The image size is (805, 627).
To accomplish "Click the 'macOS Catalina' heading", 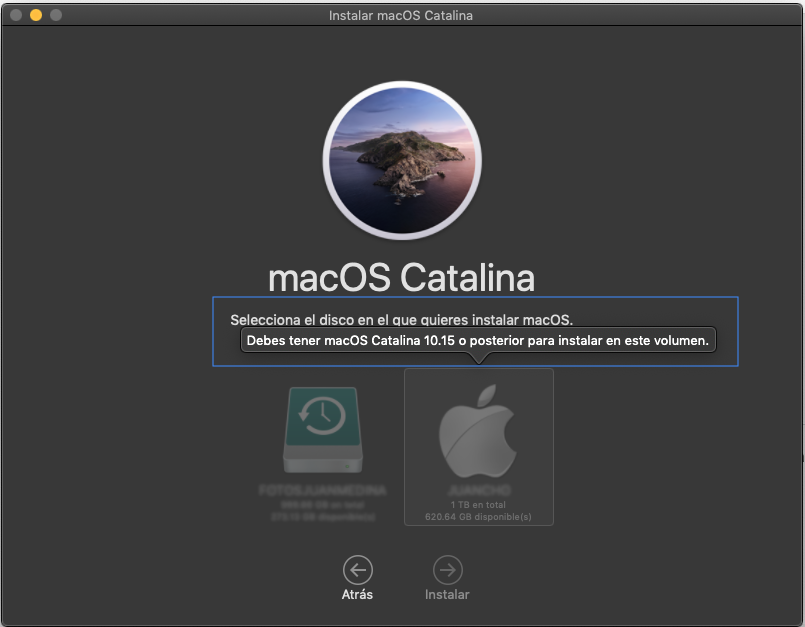I will (x=401, y=278).
